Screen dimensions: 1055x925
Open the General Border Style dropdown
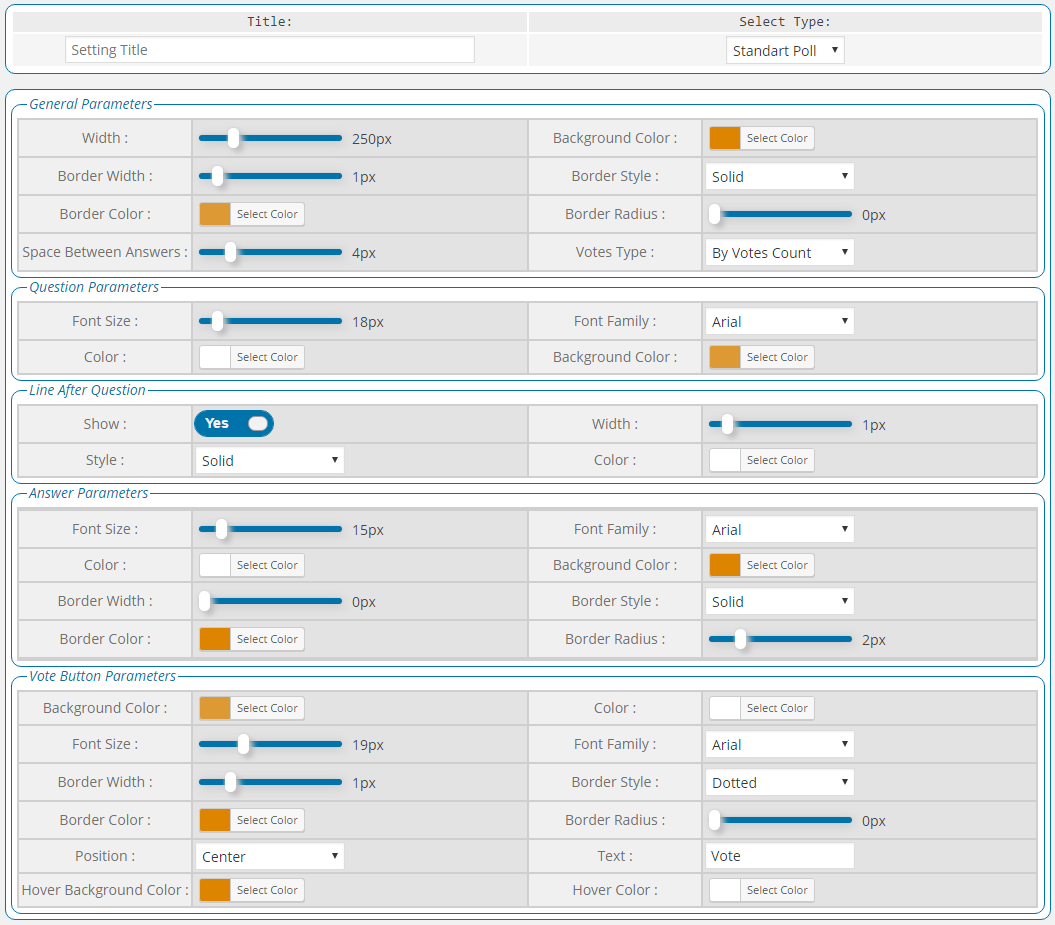point(780,176)
